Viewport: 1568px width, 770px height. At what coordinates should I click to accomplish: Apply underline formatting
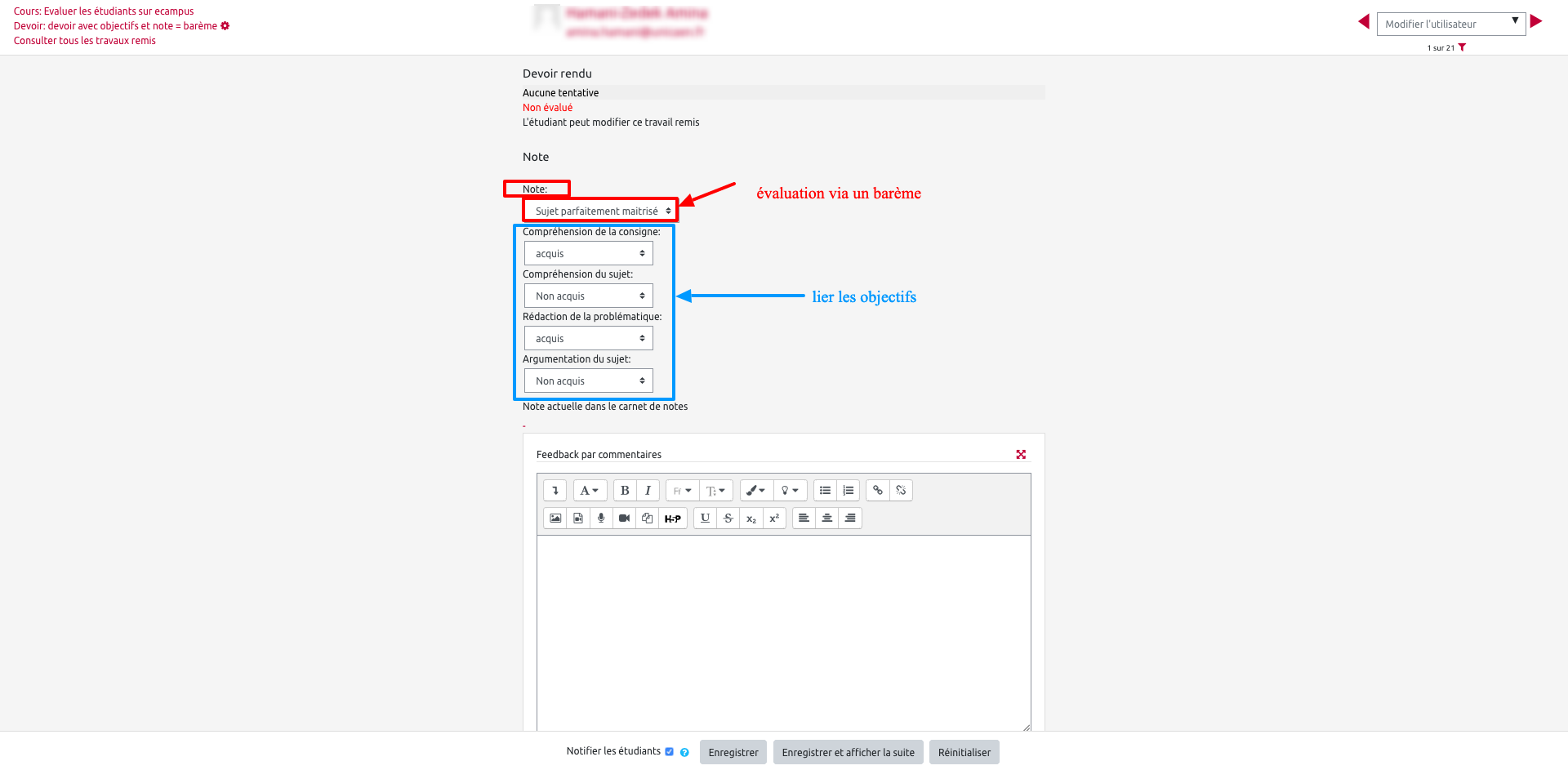[x=705, y=519]
